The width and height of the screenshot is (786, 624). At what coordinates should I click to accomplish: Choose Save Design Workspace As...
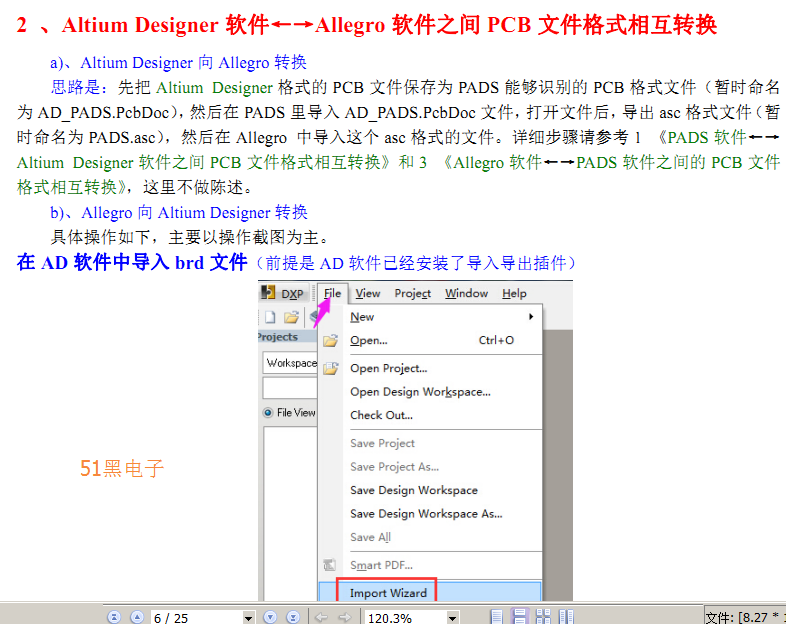click(x=430, y=514)
